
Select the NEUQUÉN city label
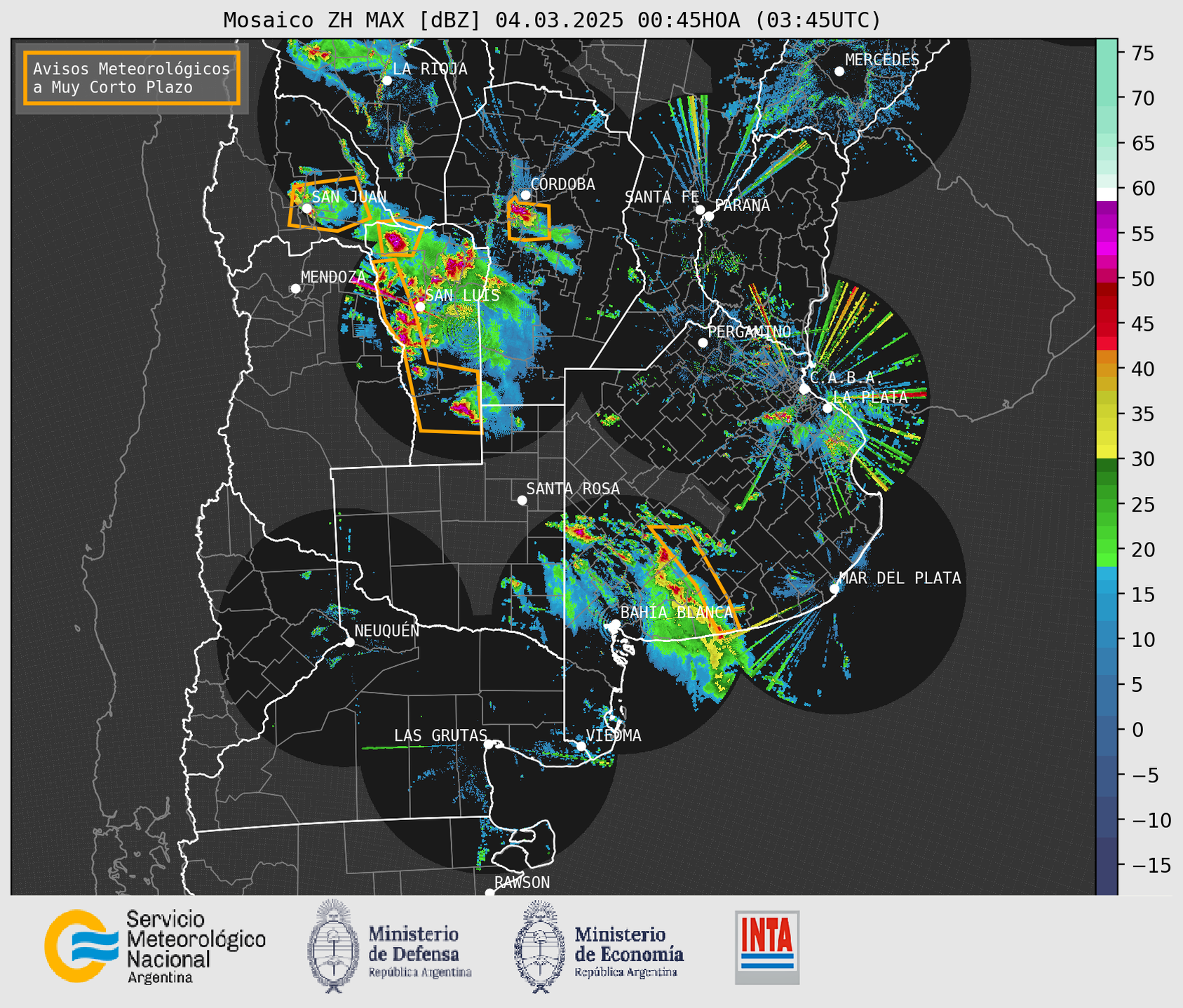click(387, 630)
